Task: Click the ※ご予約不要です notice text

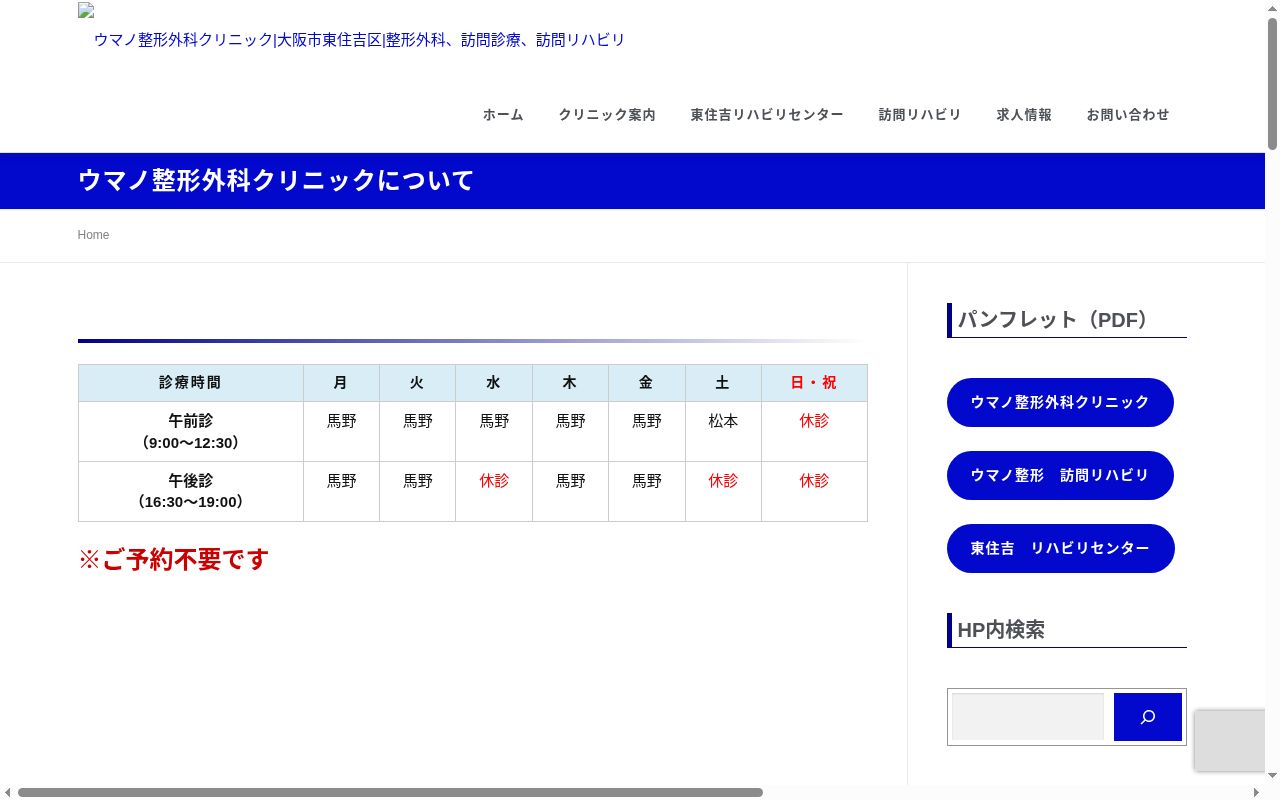Action: (174, 559)
